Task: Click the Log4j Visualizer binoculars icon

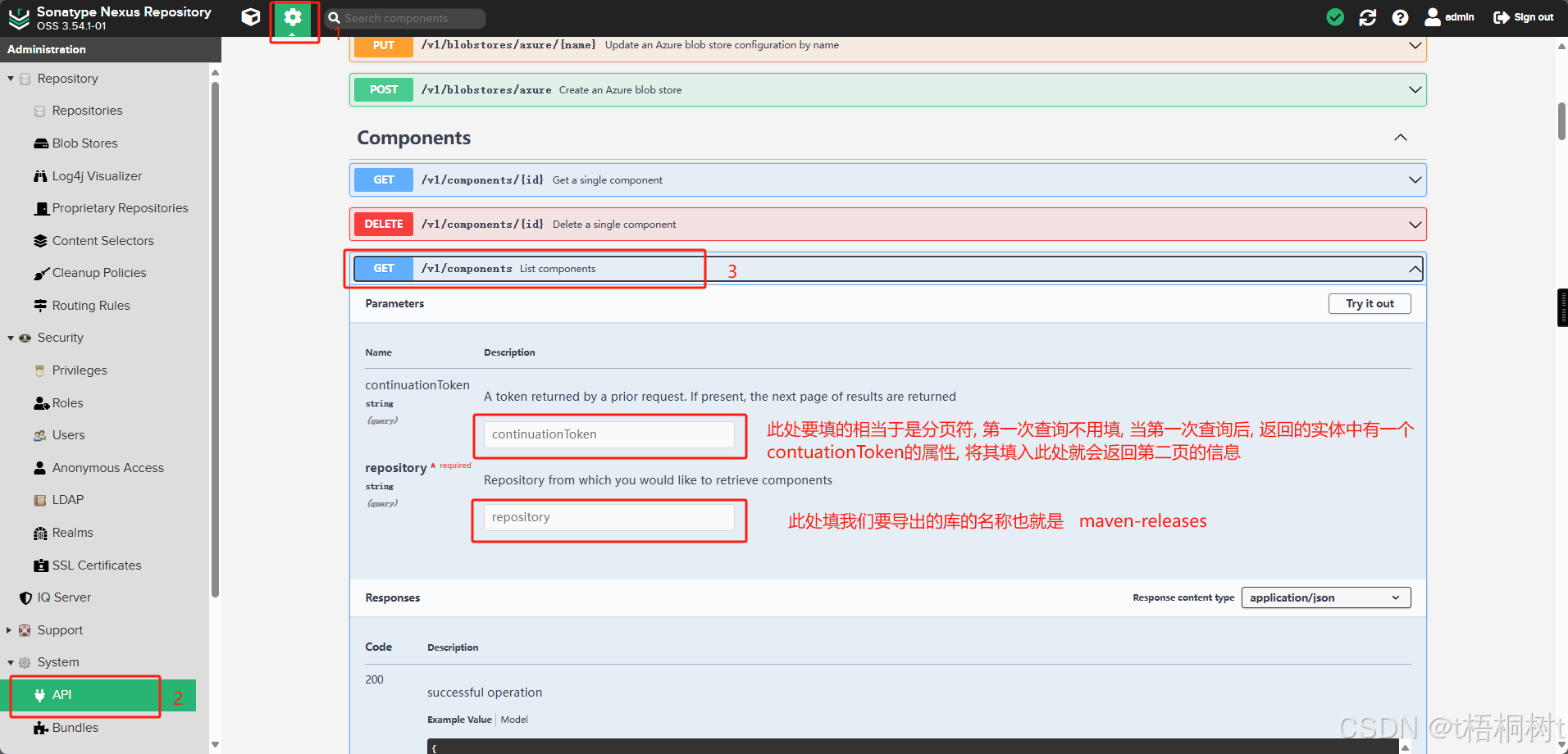Action: [x=40, y=176]
